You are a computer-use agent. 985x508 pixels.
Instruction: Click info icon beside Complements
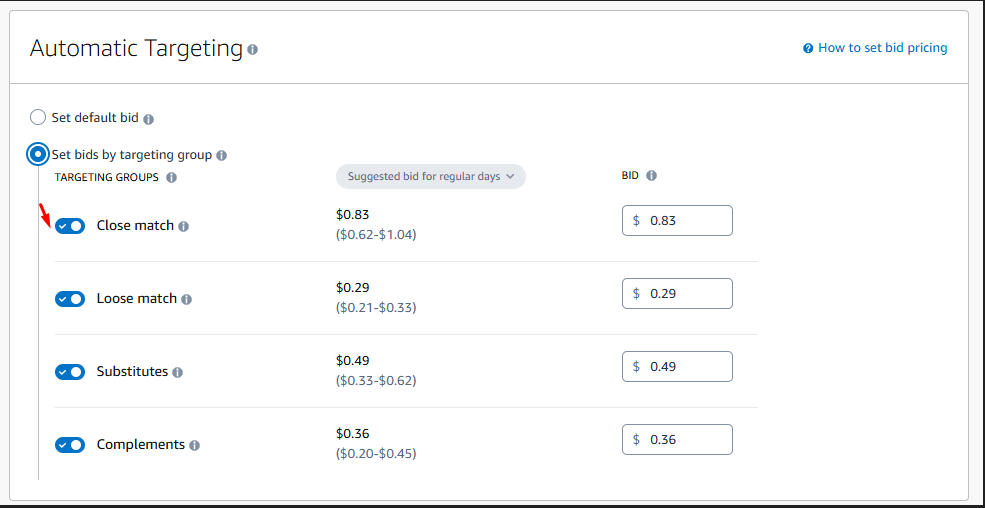tap(194, 446)
